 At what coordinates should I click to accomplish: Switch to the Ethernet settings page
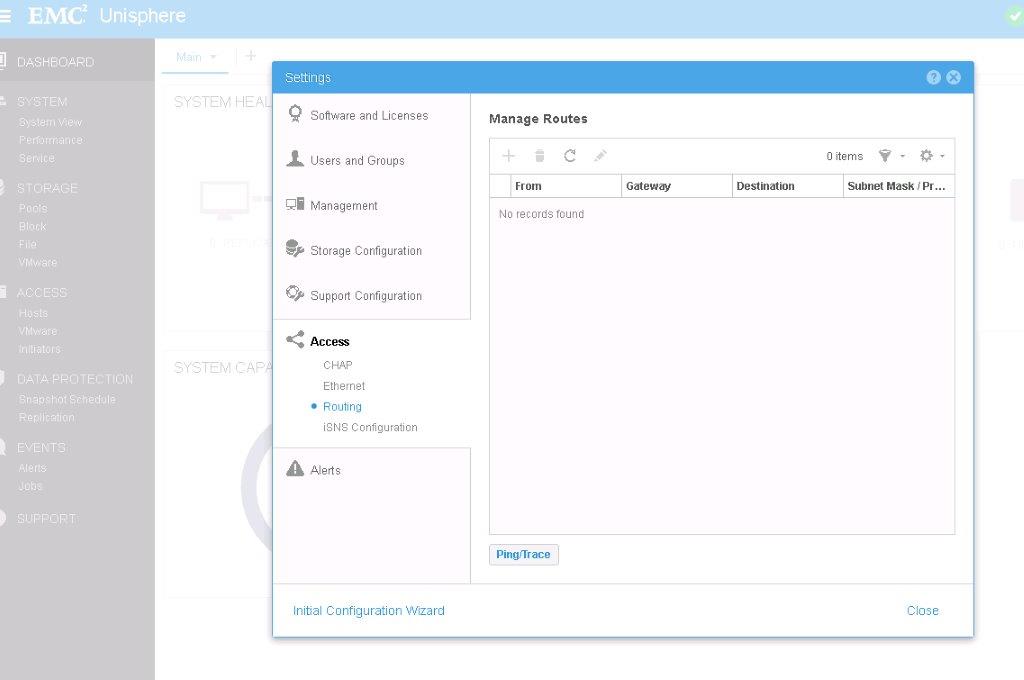tap(343, 385)
